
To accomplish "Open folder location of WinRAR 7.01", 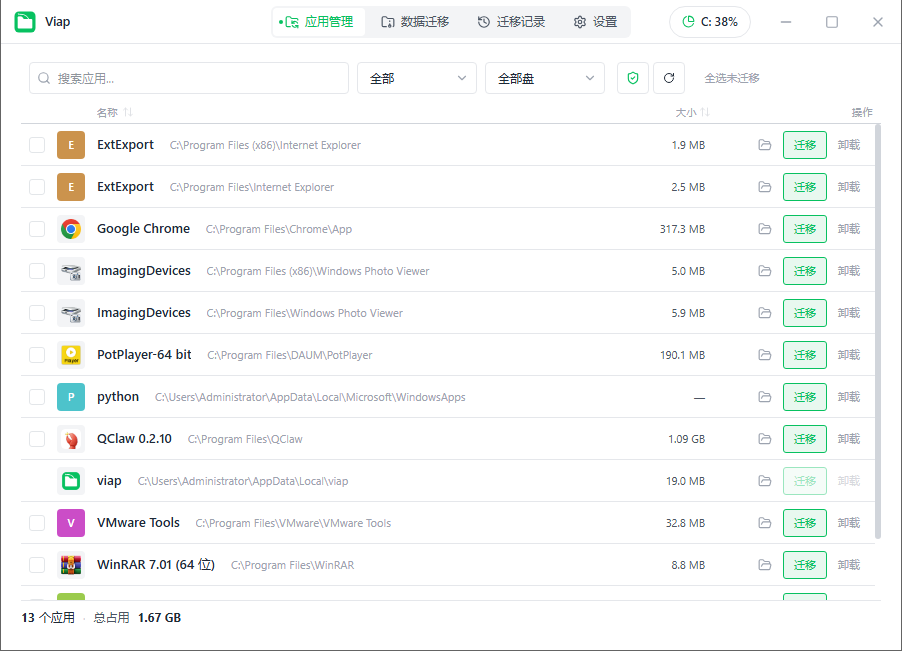I will [x=765, y=565].
